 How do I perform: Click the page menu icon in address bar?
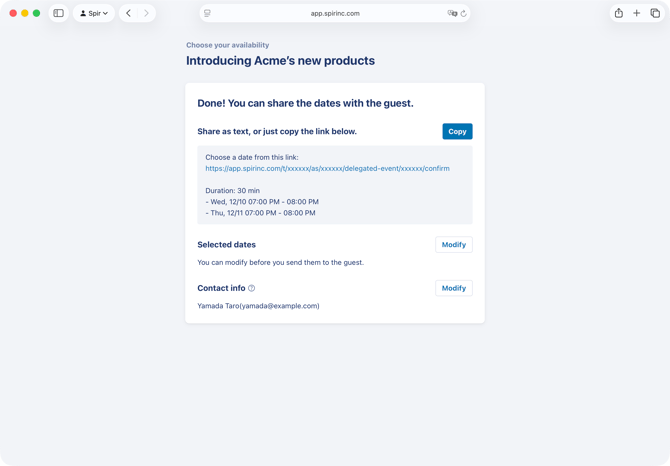(207, 13)
